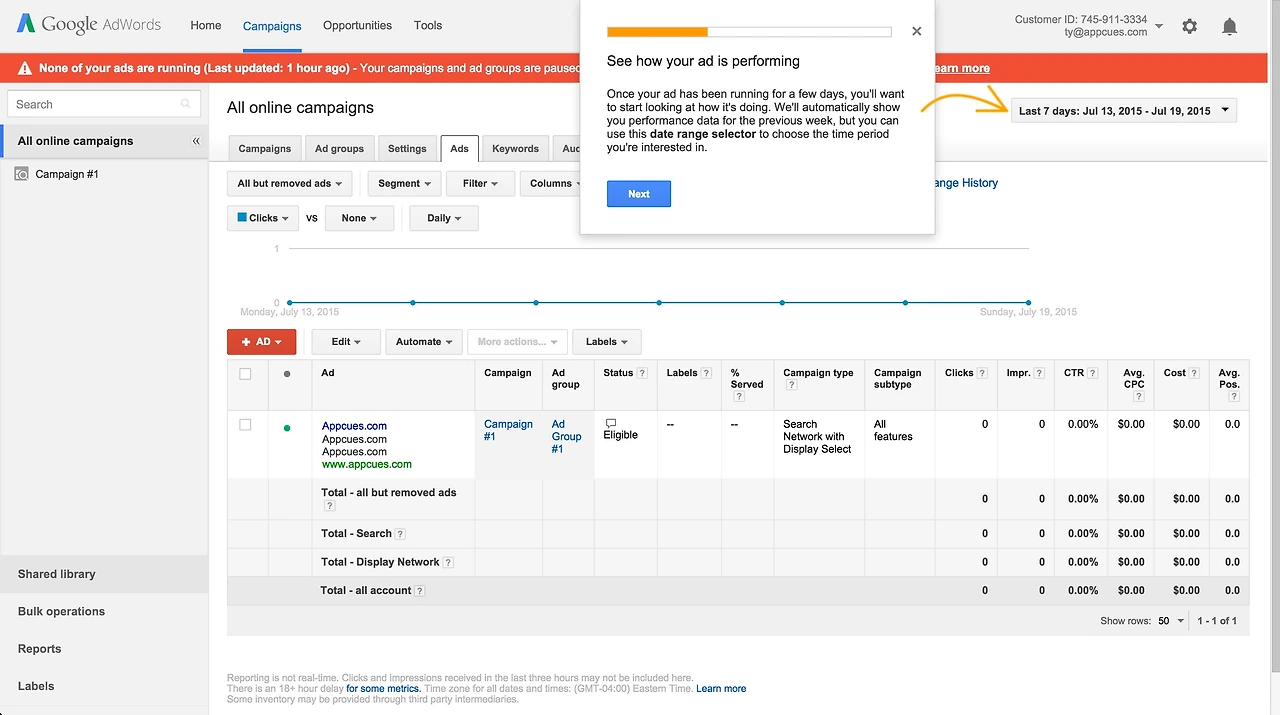
Task: Click the last data point on chart
Action: (x=1028, y=302)
